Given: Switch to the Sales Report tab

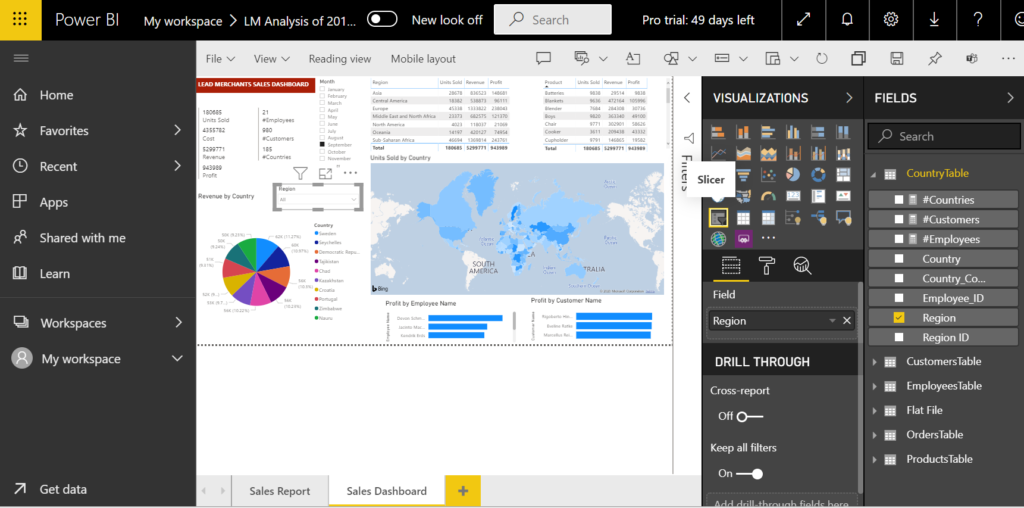Looking at the screenshot, I should coord(279,491).
